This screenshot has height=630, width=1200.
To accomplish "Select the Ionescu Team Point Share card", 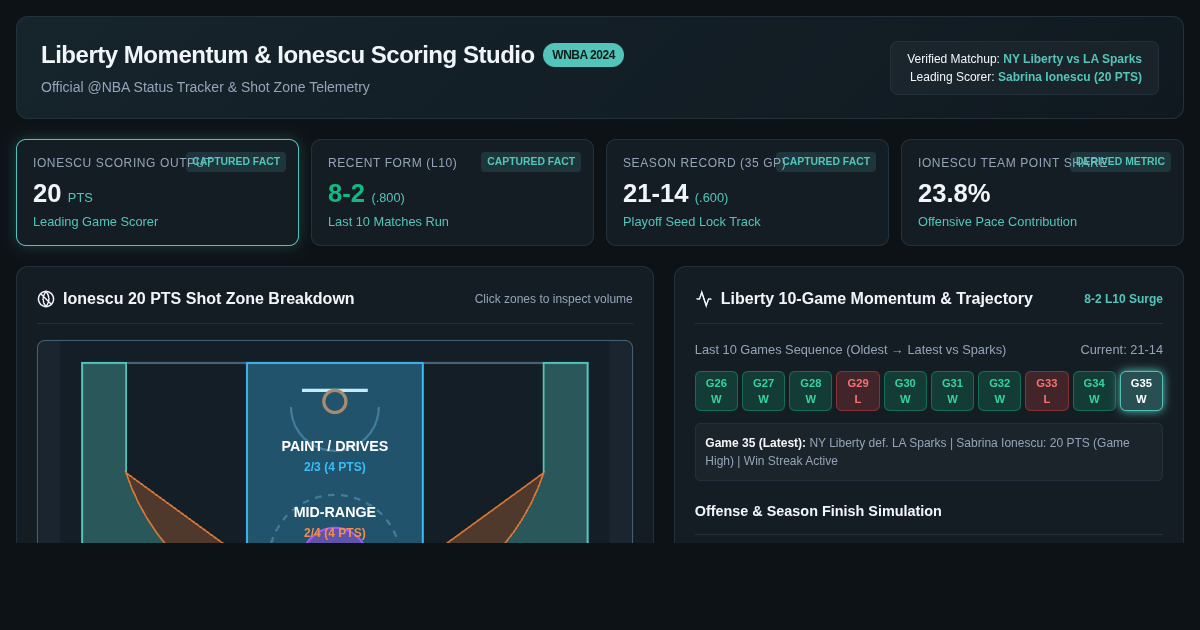I will pos(1042,192).
